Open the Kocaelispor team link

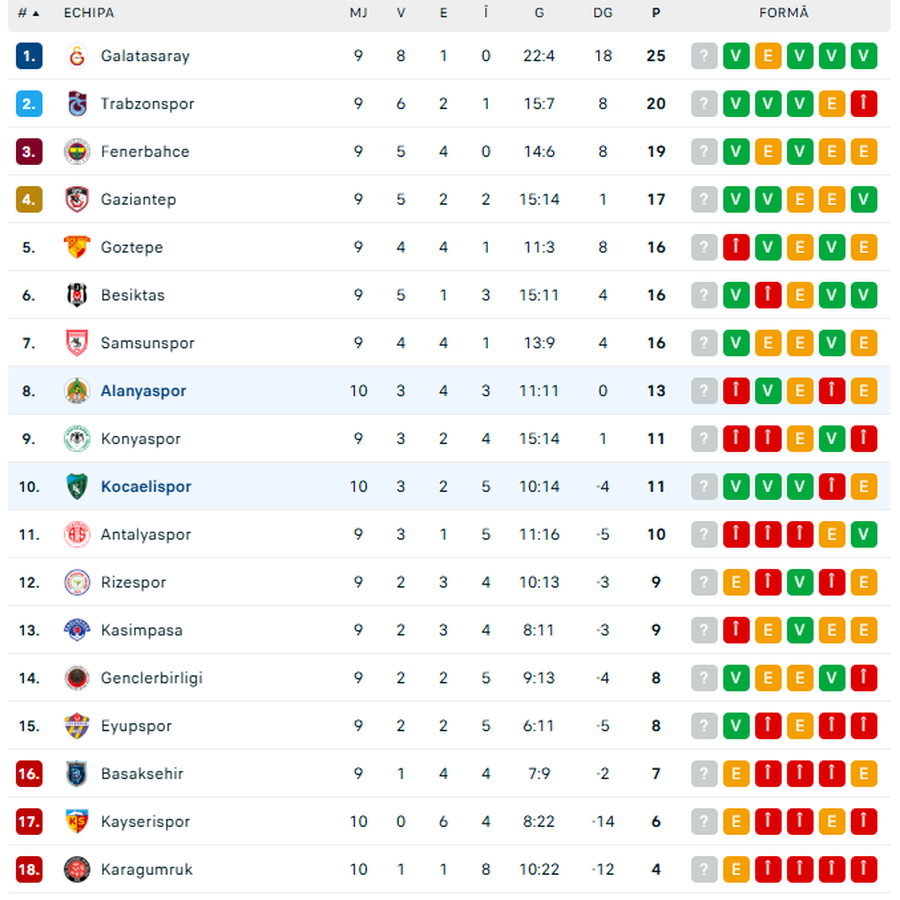pyautogui.click(x=146, y=487)
